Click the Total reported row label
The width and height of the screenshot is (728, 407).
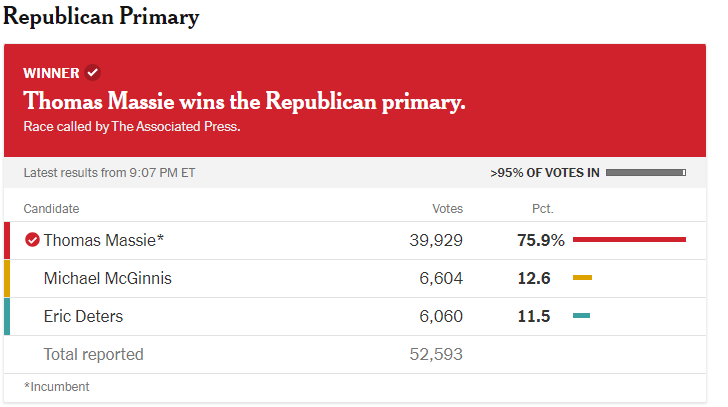click(93, 354)
